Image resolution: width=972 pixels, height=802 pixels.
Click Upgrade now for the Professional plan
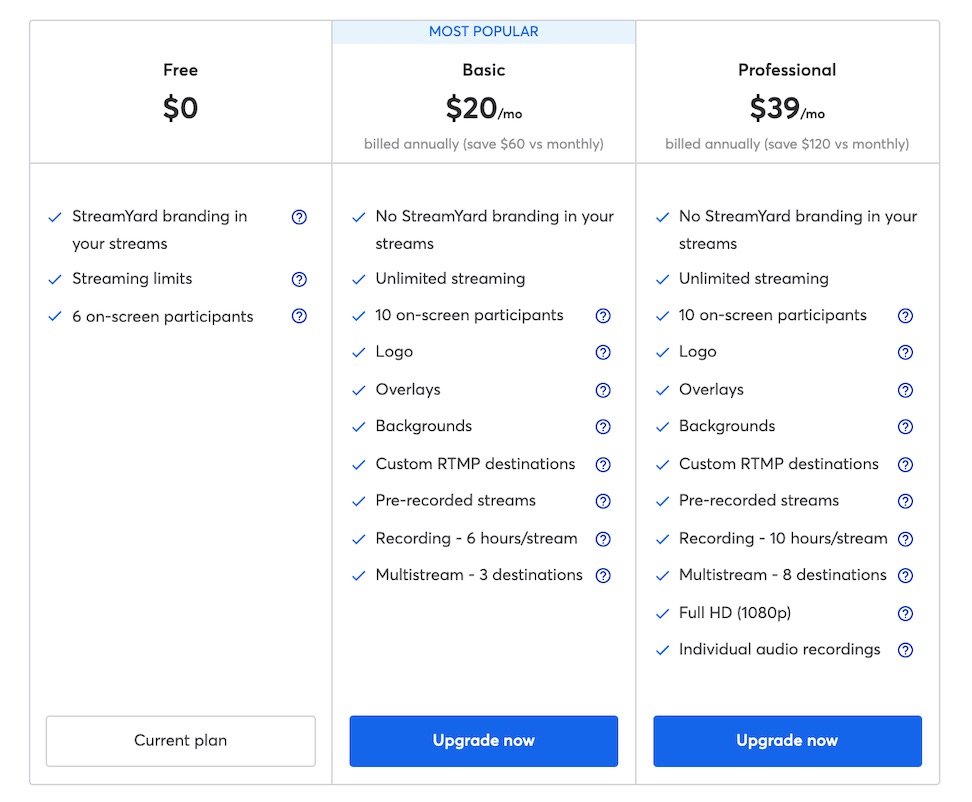tap(787, 741)
